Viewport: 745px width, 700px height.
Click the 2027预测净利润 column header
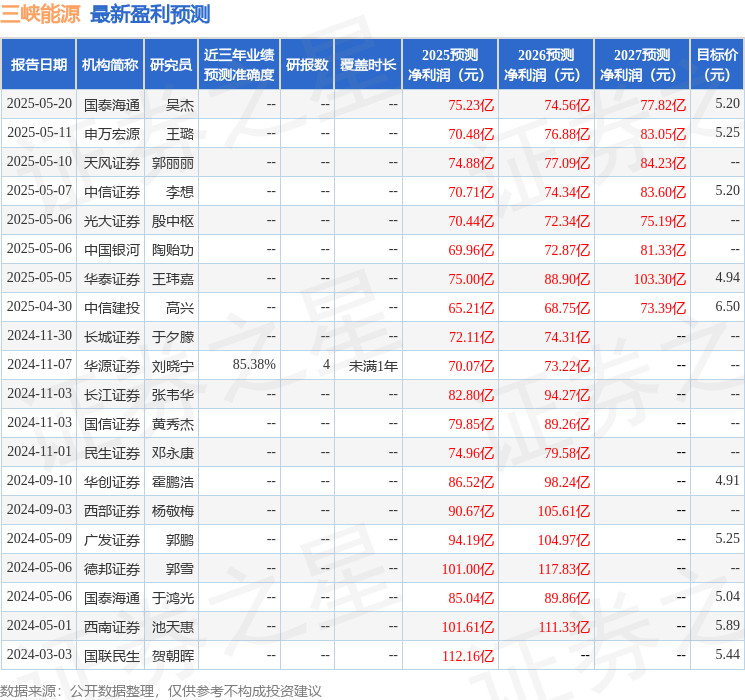tap(642, 64)
